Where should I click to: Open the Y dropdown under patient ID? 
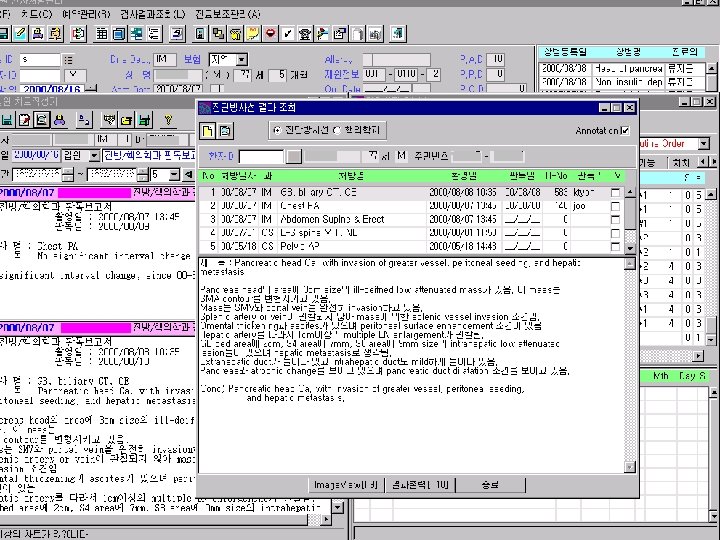point(75,74)
